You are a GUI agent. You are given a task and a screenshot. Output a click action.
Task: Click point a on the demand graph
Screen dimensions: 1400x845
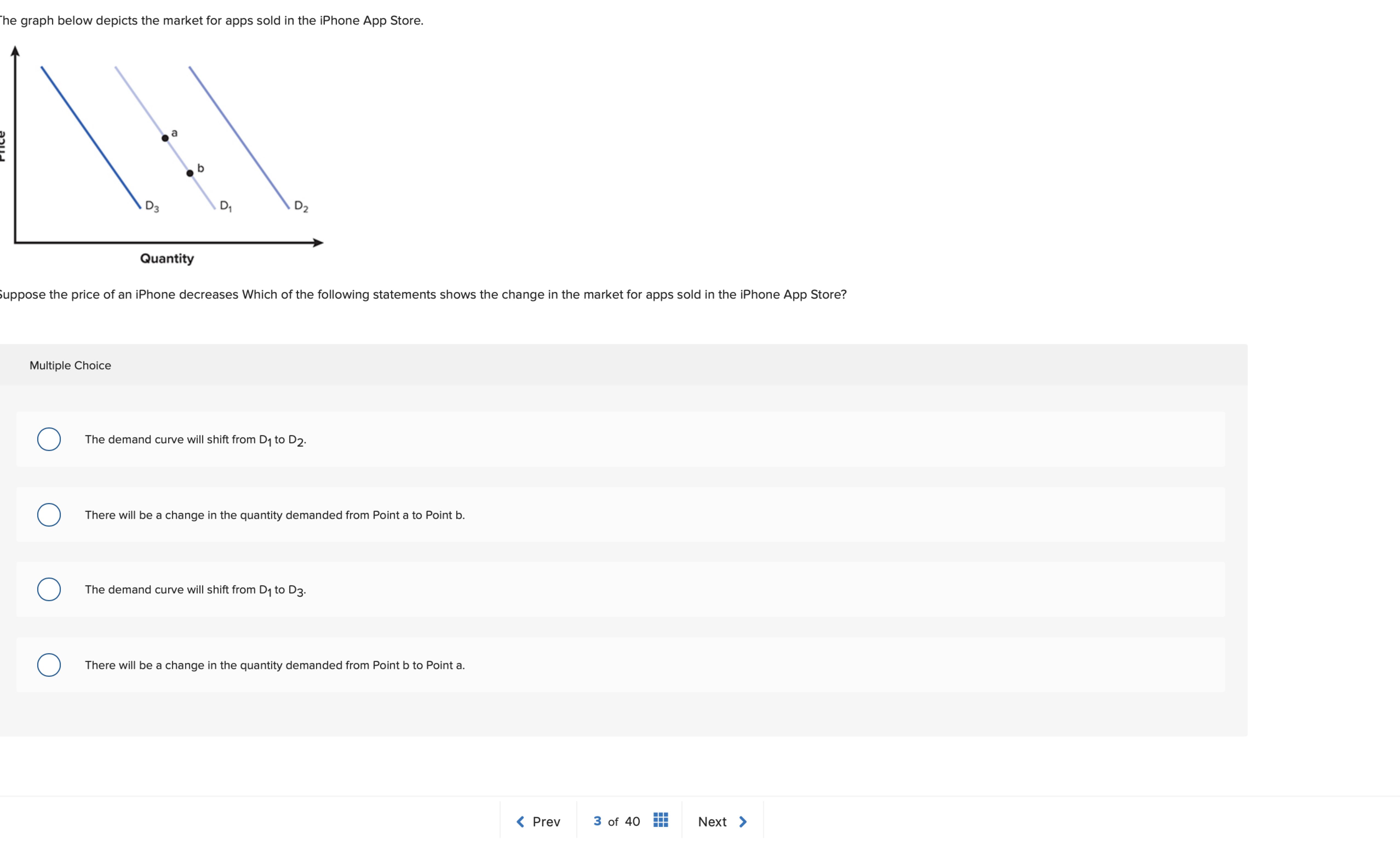(x=165, y=138)
